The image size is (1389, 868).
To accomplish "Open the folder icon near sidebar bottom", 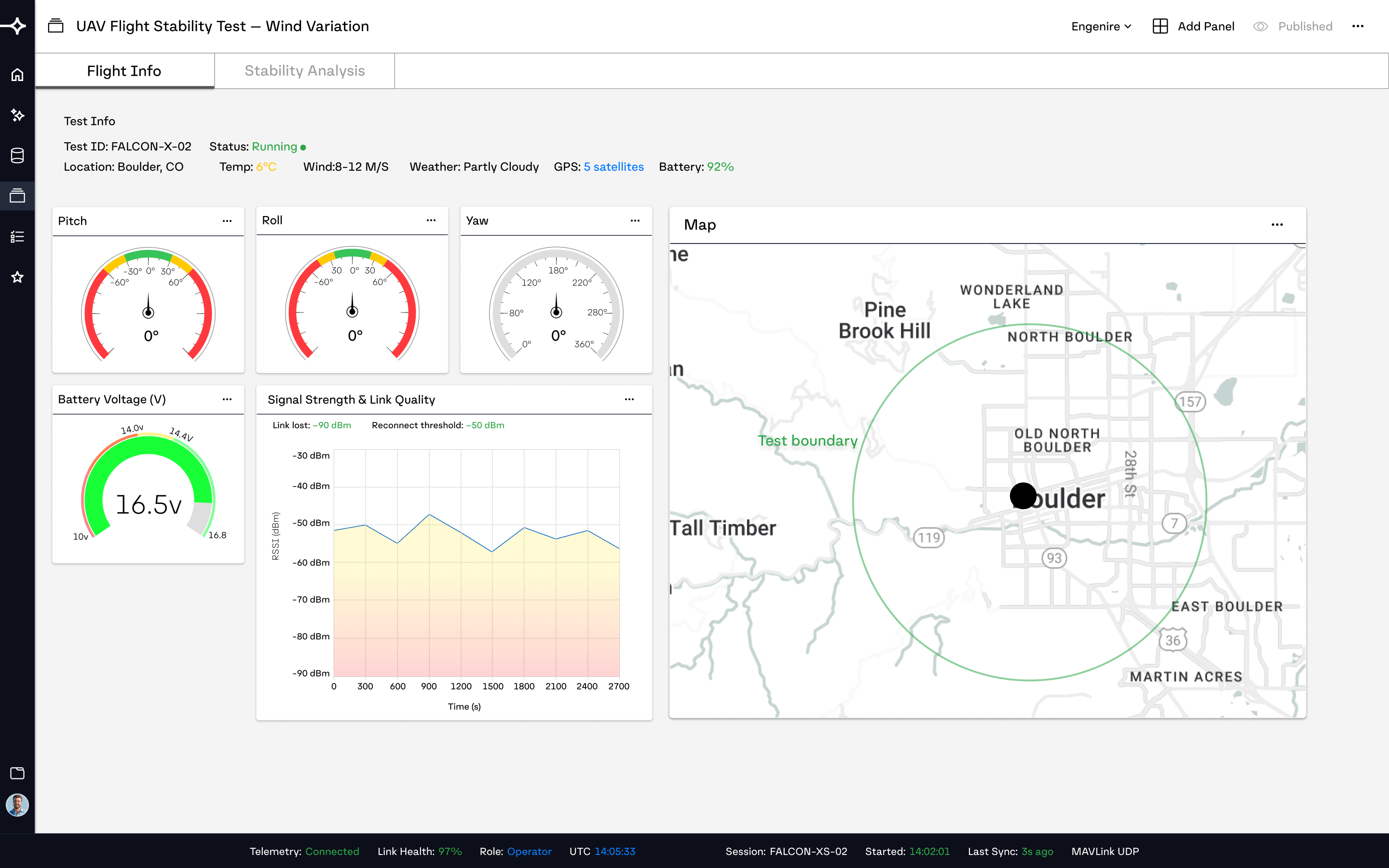I will tap(17, 773).
